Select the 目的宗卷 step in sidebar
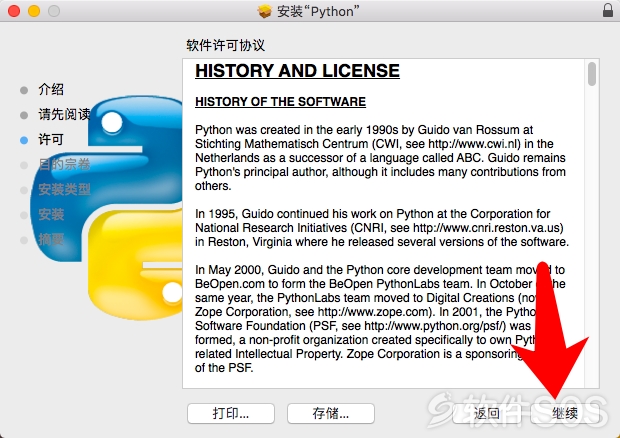Screen dimensions: 620x438 pyautogui.click(x=64, y=164)
